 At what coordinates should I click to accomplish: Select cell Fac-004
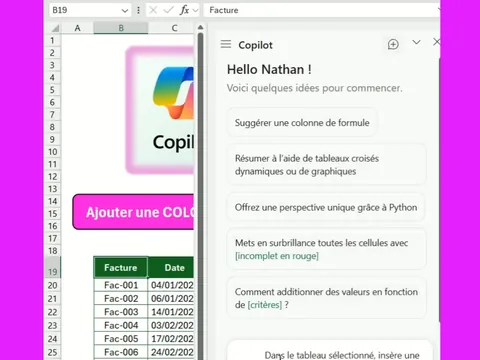(x=121, y=325)
